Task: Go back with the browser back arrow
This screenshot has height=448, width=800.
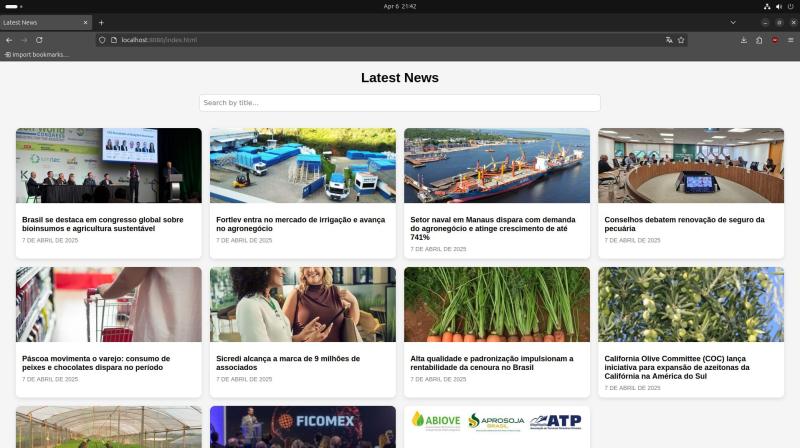Action: click(x=9, y=40)
